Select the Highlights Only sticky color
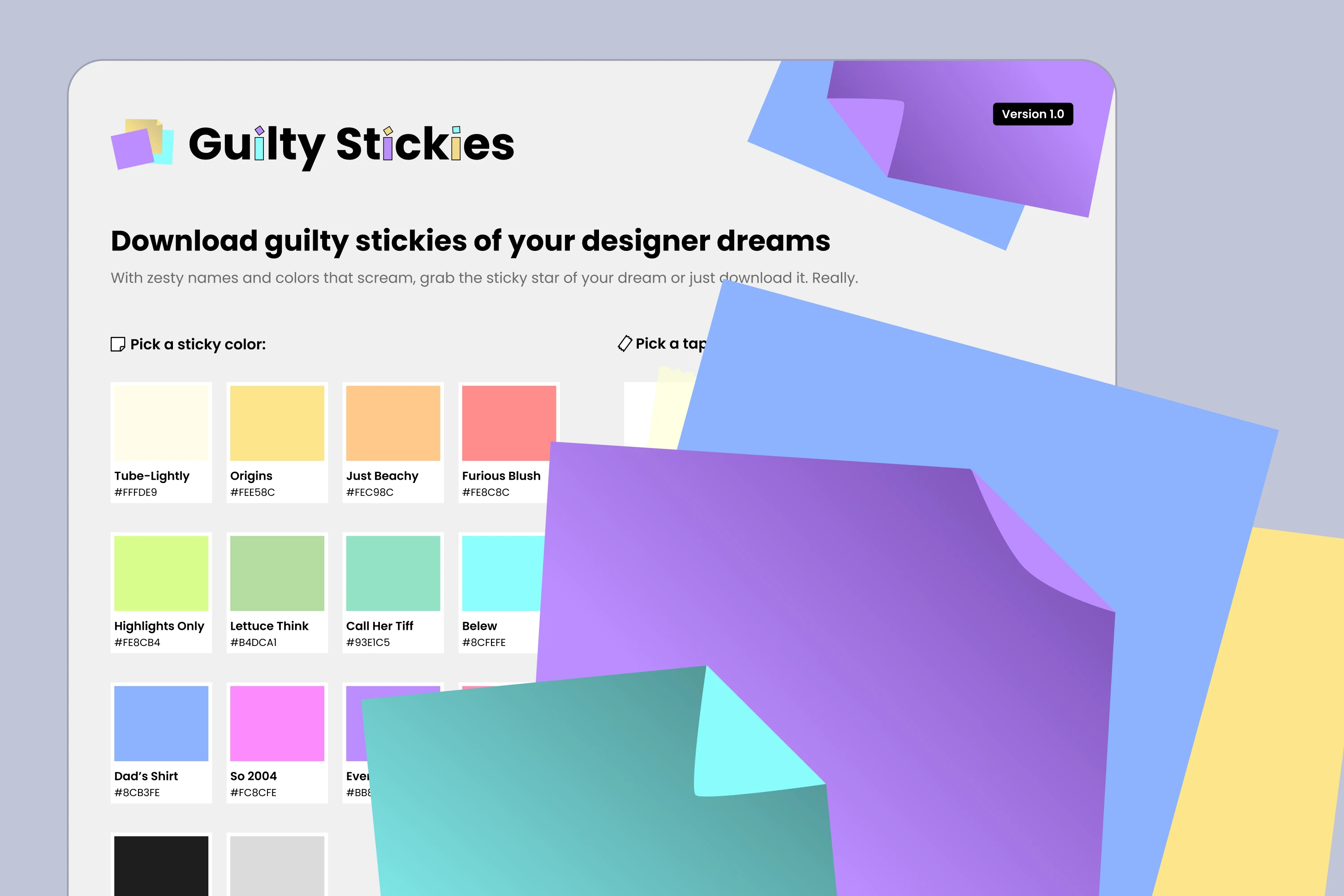This screenshot has width=1344, height=896. click(x=160, y=573)
